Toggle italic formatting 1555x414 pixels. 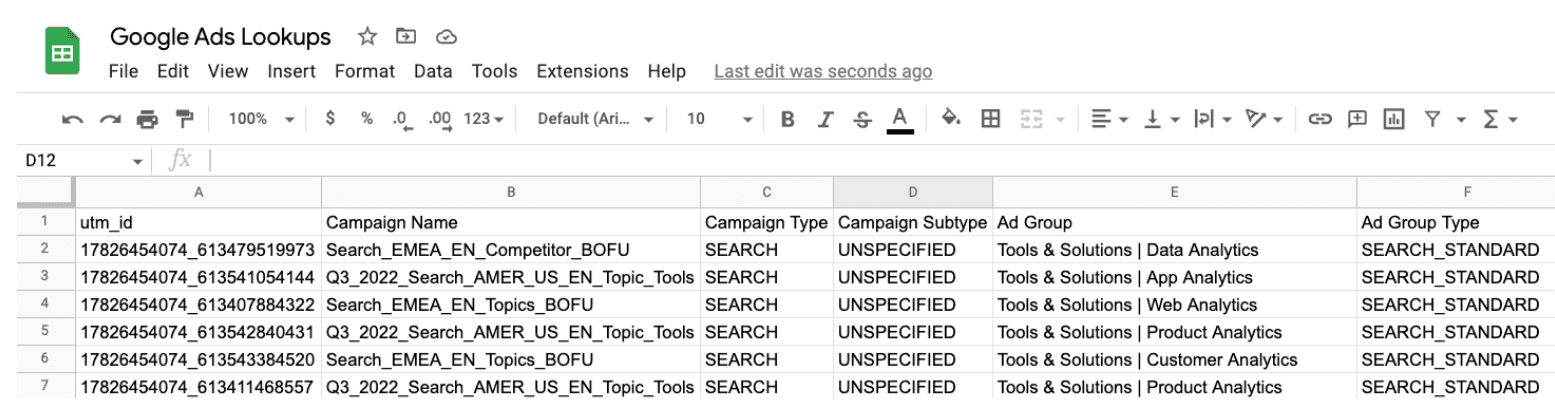[825, 119]
